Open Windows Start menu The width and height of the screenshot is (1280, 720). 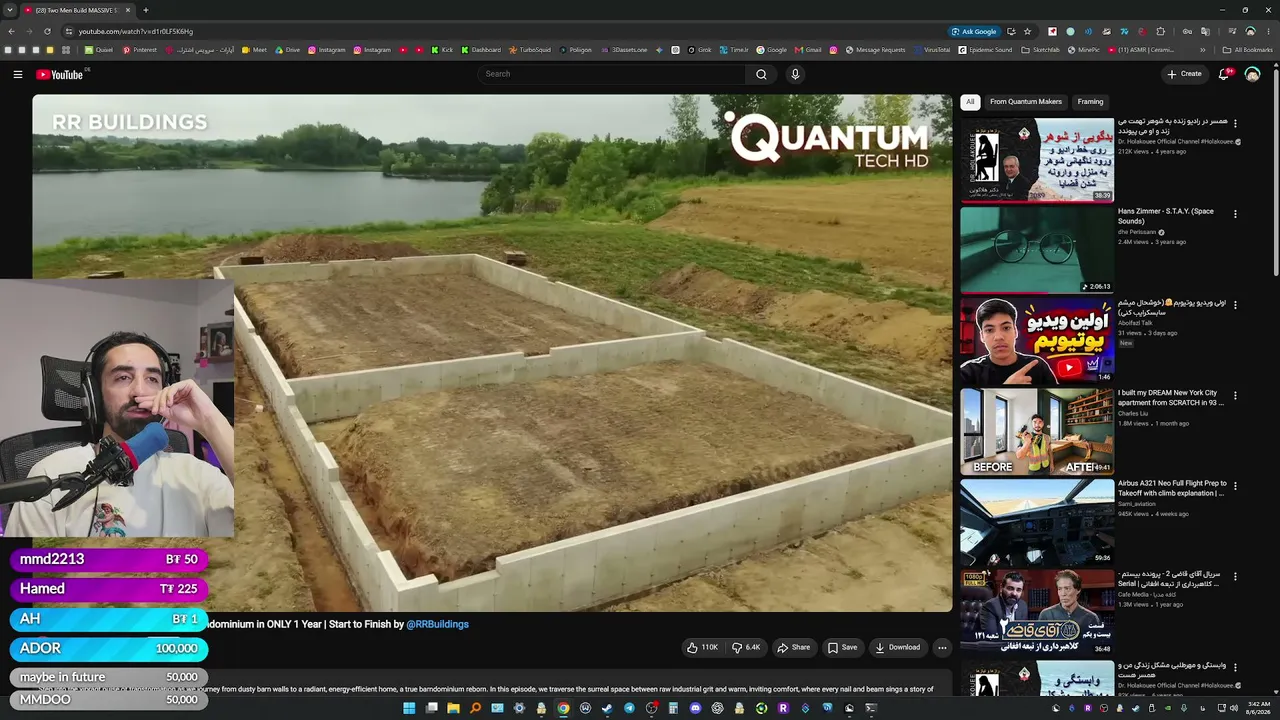[409, 709]
